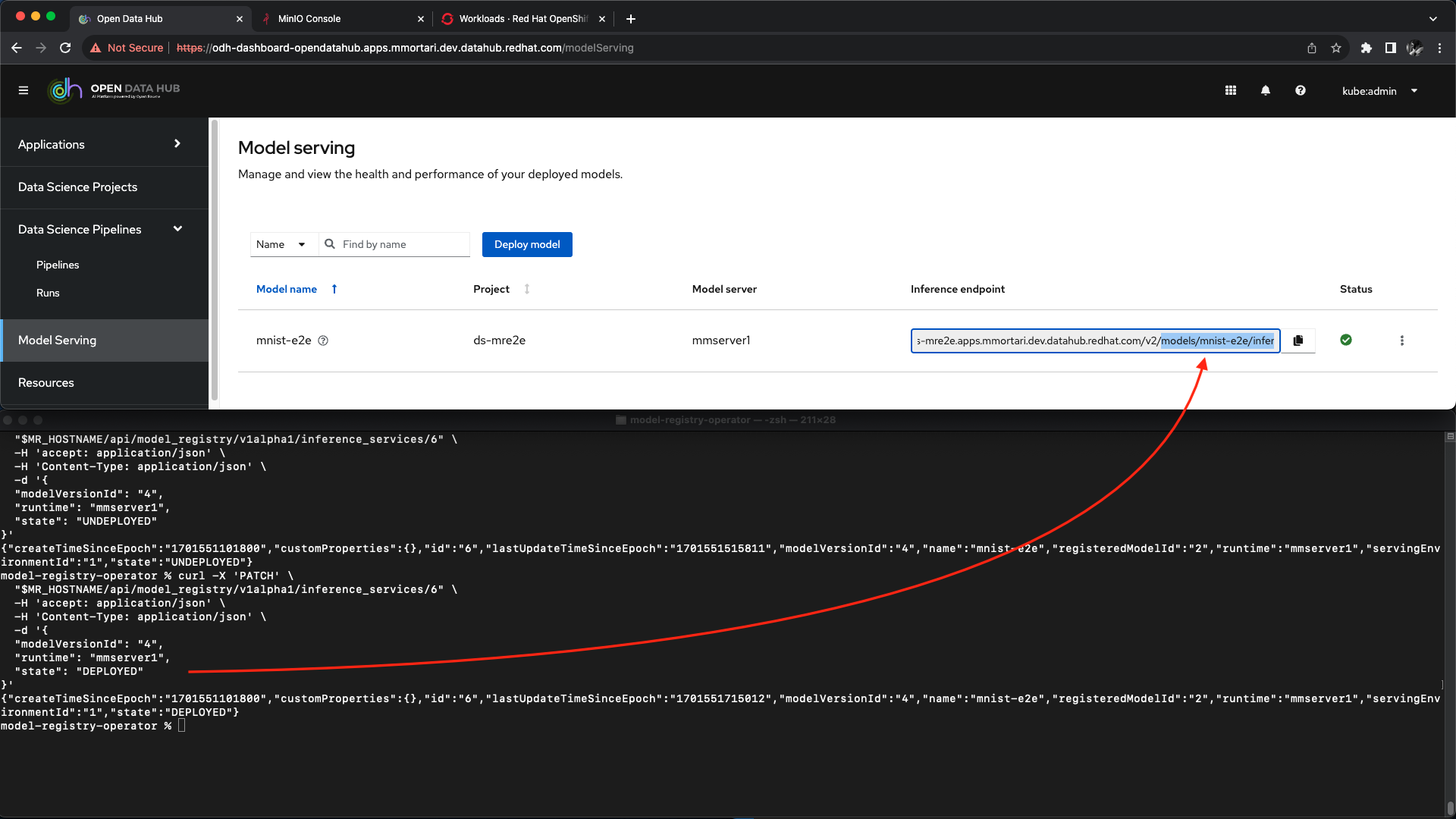This screenshot has height=819, width=1456.
Task: Open the Resources nav item
Action: click(x=46, y=382)
